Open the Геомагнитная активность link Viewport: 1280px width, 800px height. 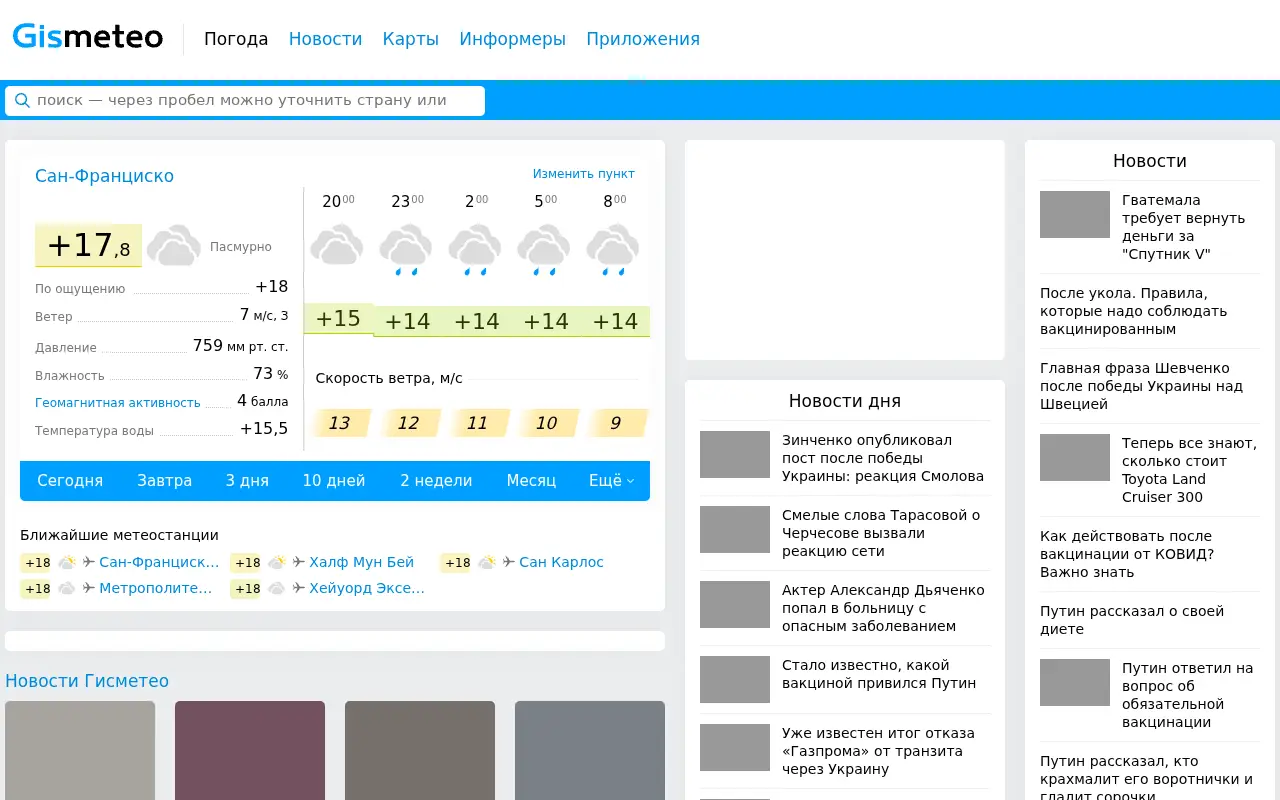118,403
